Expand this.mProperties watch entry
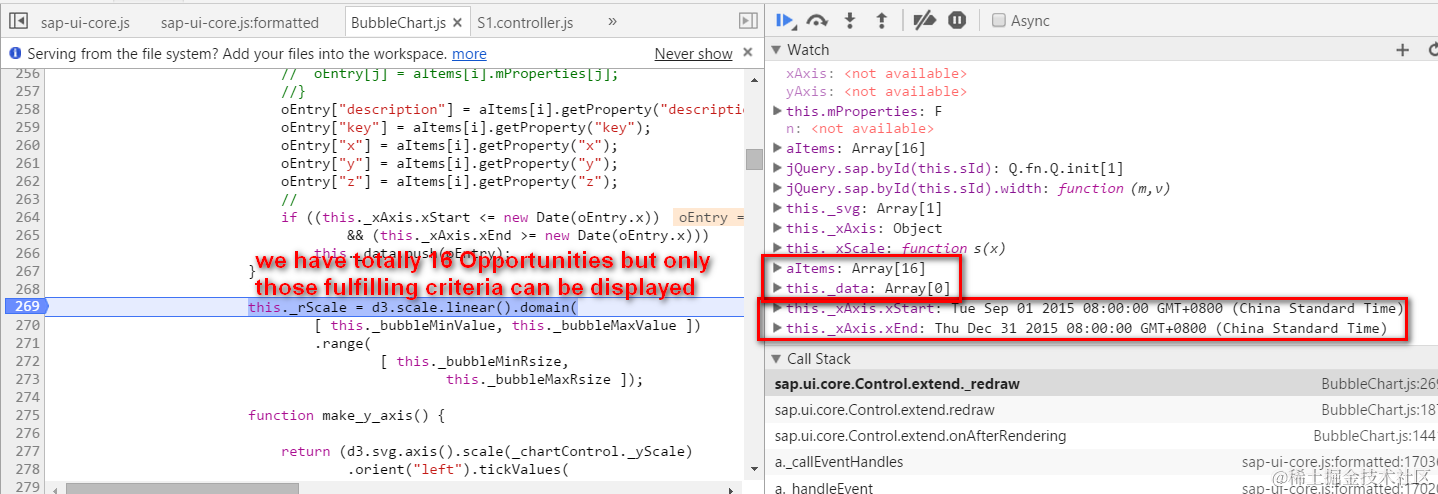The height and width of the screenshot is (494, 1438). coord(779,111)
